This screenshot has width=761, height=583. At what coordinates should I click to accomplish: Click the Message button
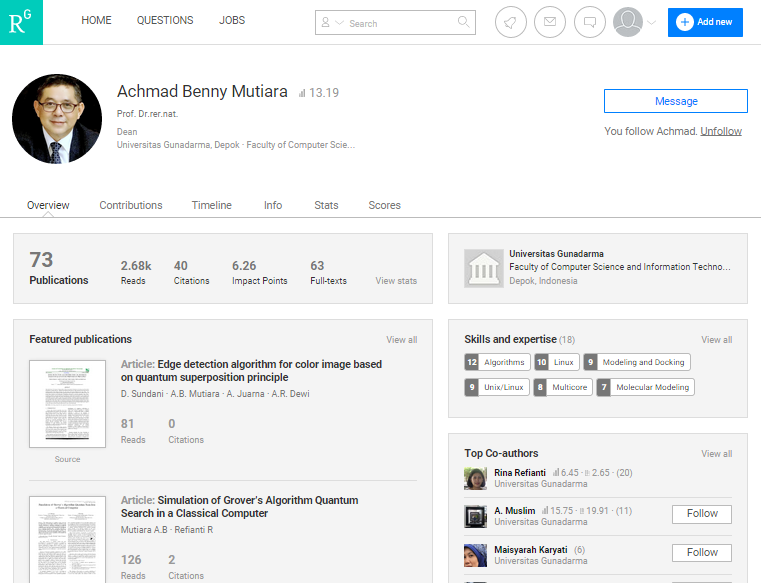[x=676, y=101]
